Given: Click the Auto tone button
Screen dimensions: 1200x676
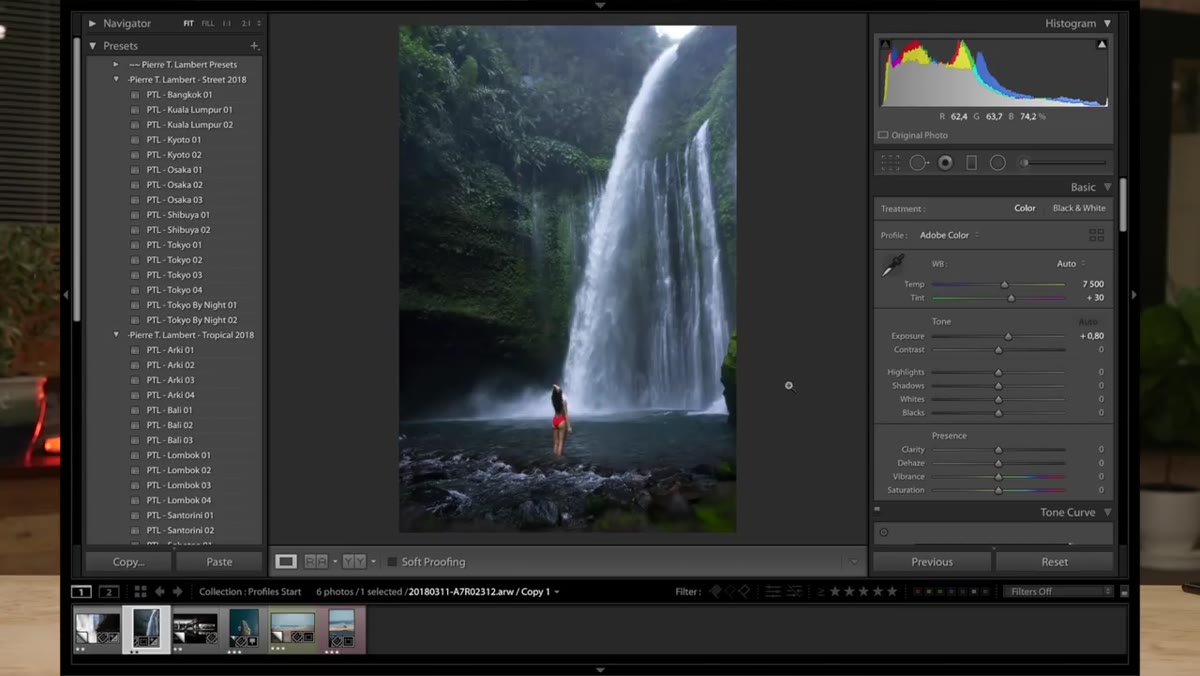Looking at the screenshot, I should click(x=1087, y=321).
